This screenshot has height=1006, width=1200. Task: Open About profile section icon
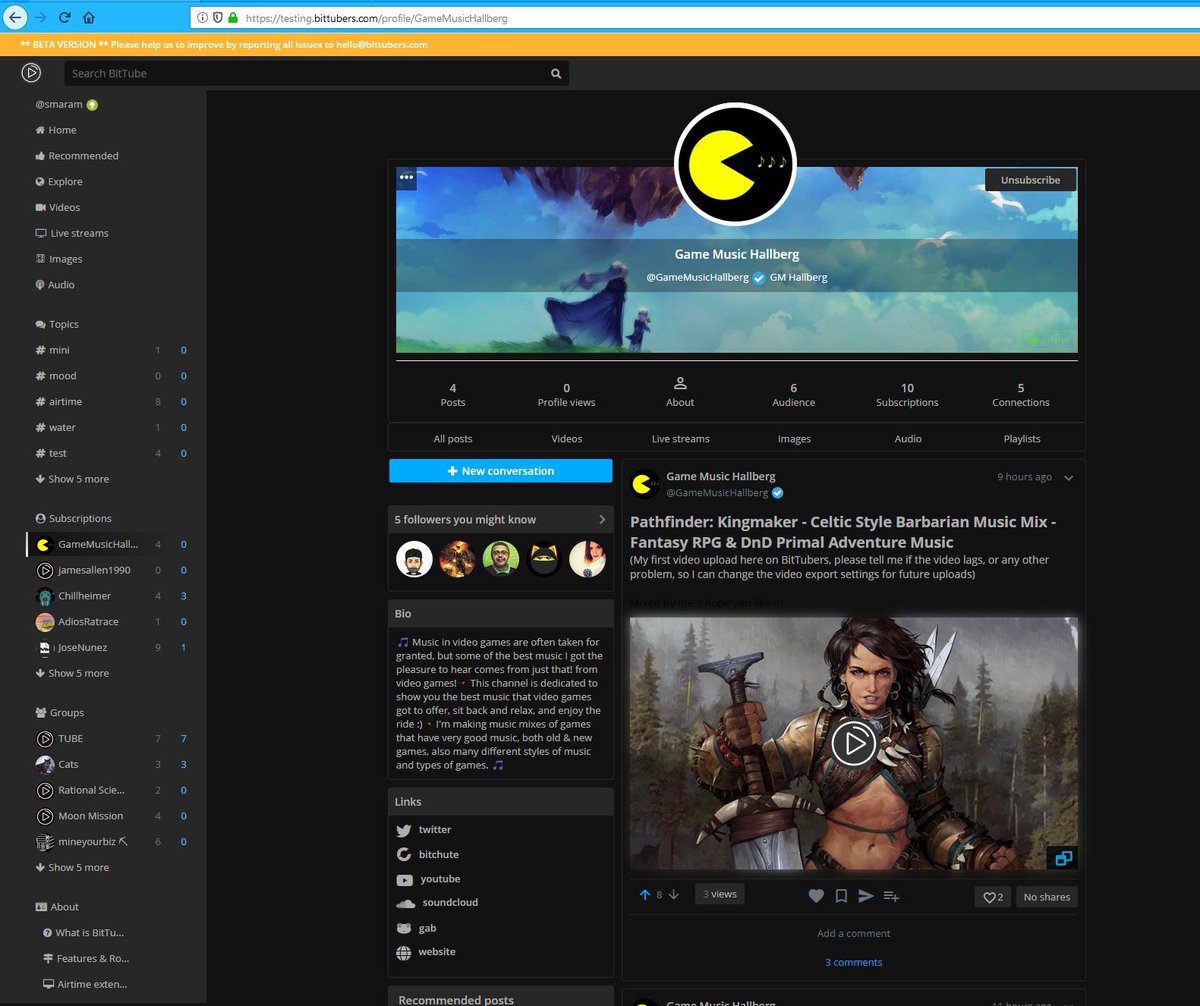pyautogui.click(x=680, y=384)
